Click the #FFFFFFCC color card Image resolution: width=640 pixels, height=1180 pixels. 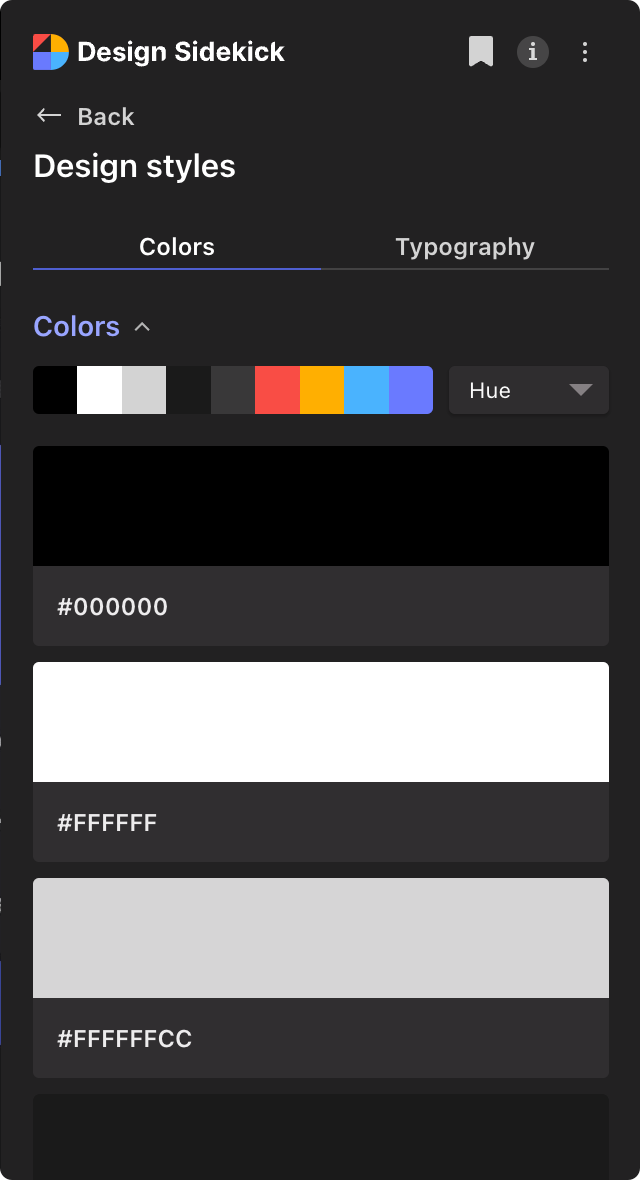(x=320, y=977)
